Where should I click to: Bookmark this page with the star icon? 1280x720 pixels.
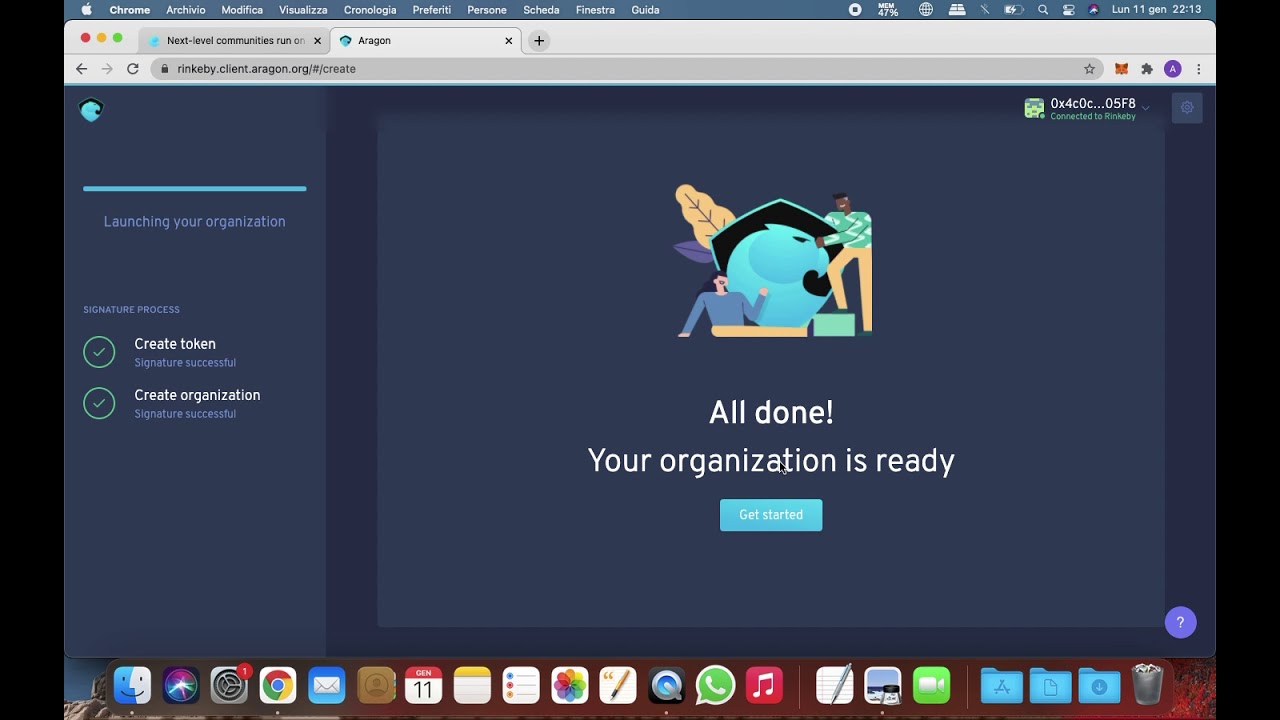click(x=1089, y=69)
